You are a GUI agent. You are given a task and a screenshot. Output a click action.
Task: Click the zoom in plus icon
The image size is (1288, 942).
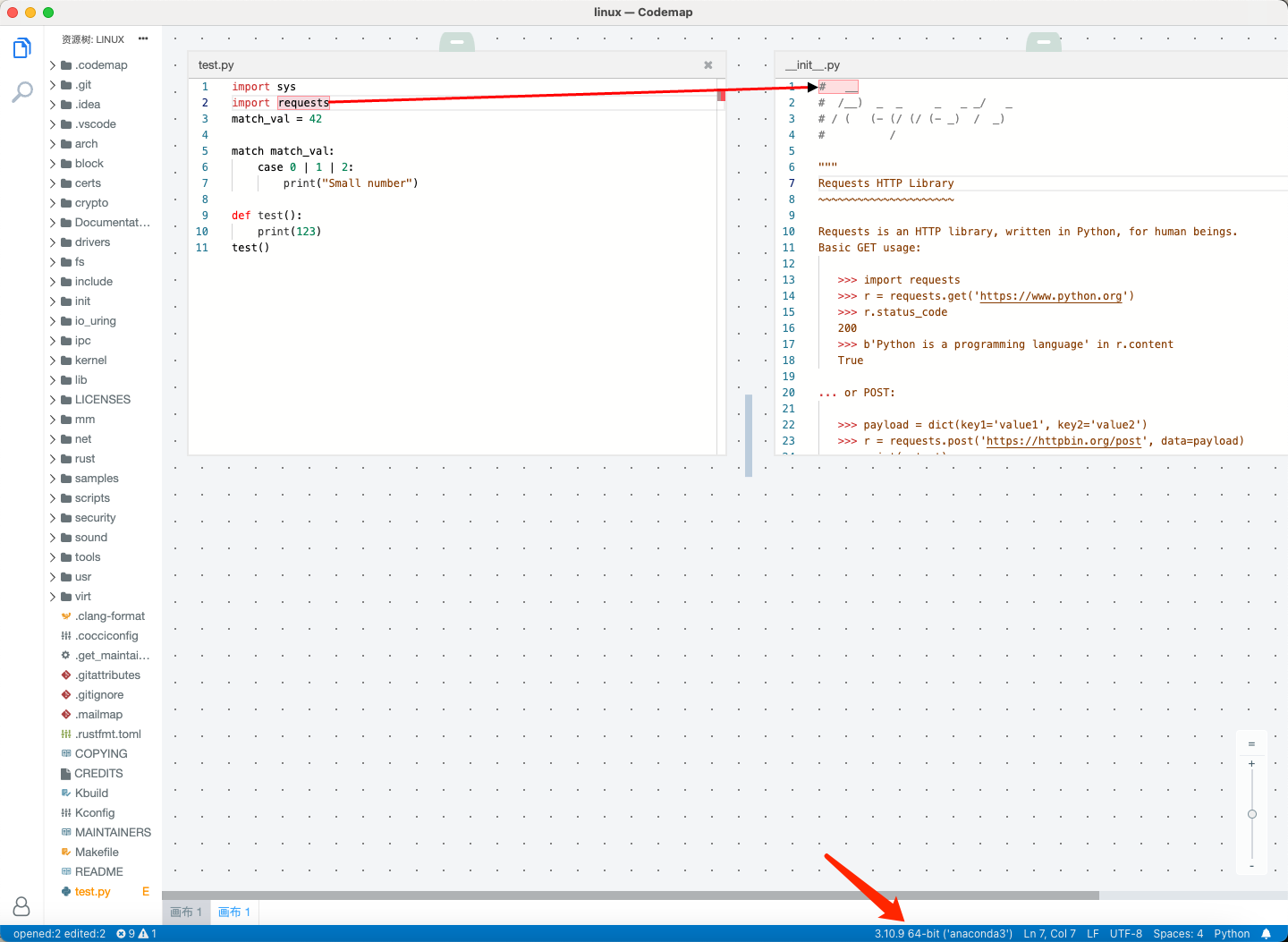click(1251, 764)
